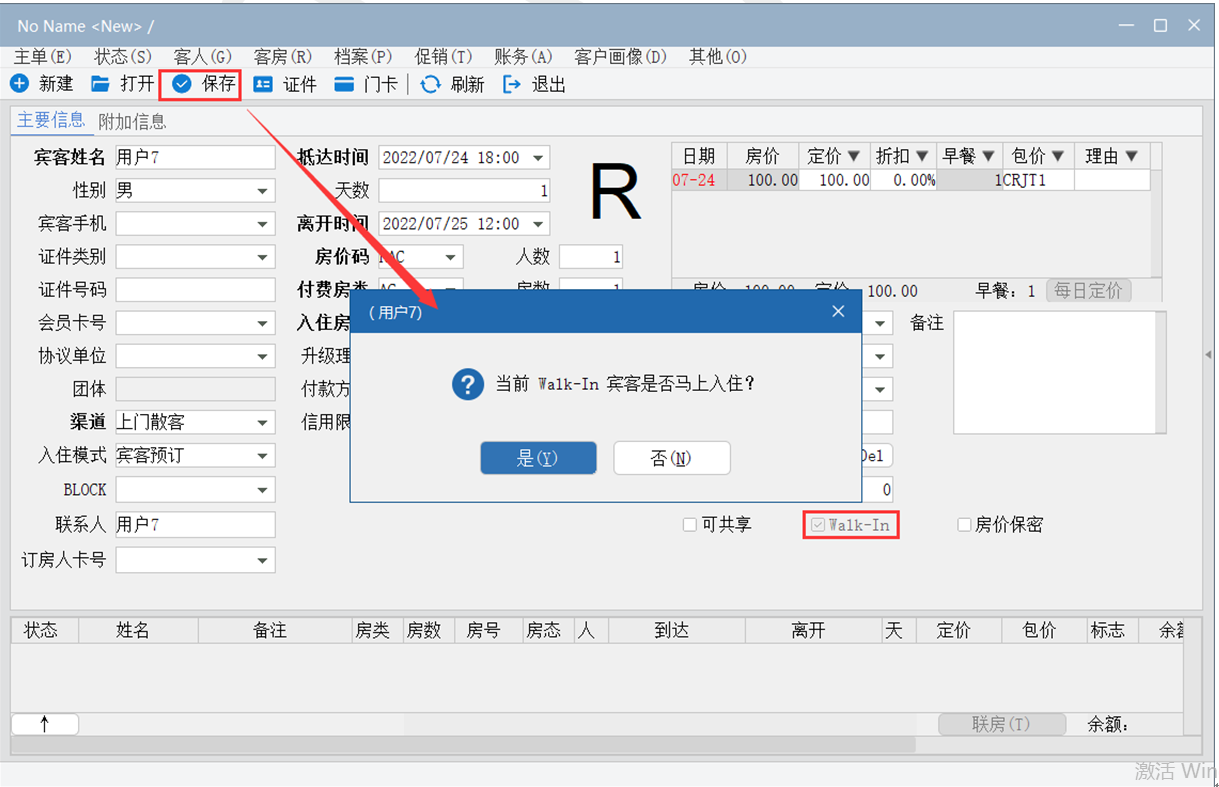The width and height of the screenshot is (1219, 787).
Task: Click the 门卡 (Door card) toolbar icon
Action: 344,84
